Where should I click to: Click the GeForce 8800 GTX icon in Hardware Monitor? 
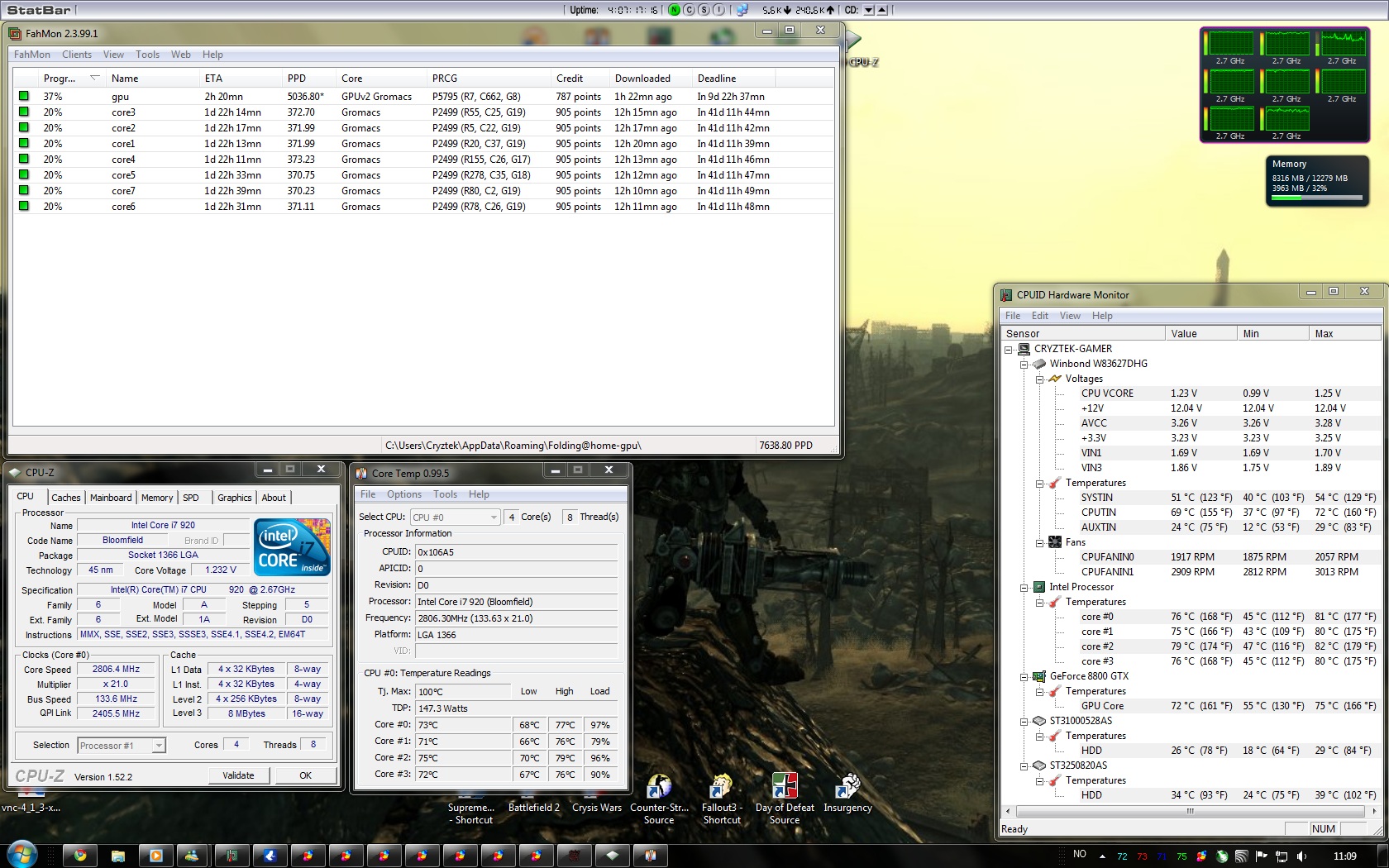point(1039,676)
